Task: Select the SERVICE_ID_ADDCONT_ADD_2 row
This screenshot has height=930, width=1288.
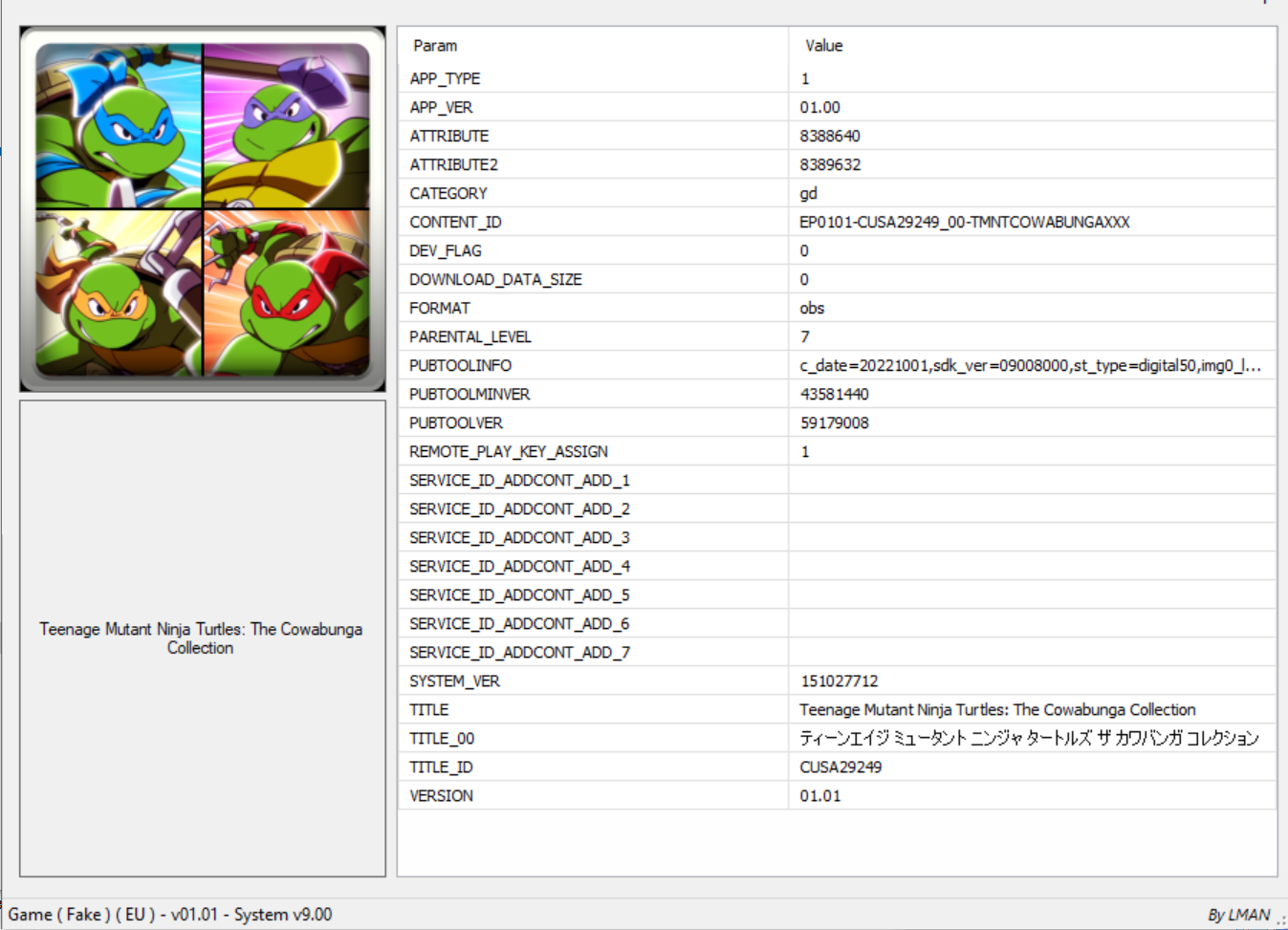Action: click(x=838, y=508)
